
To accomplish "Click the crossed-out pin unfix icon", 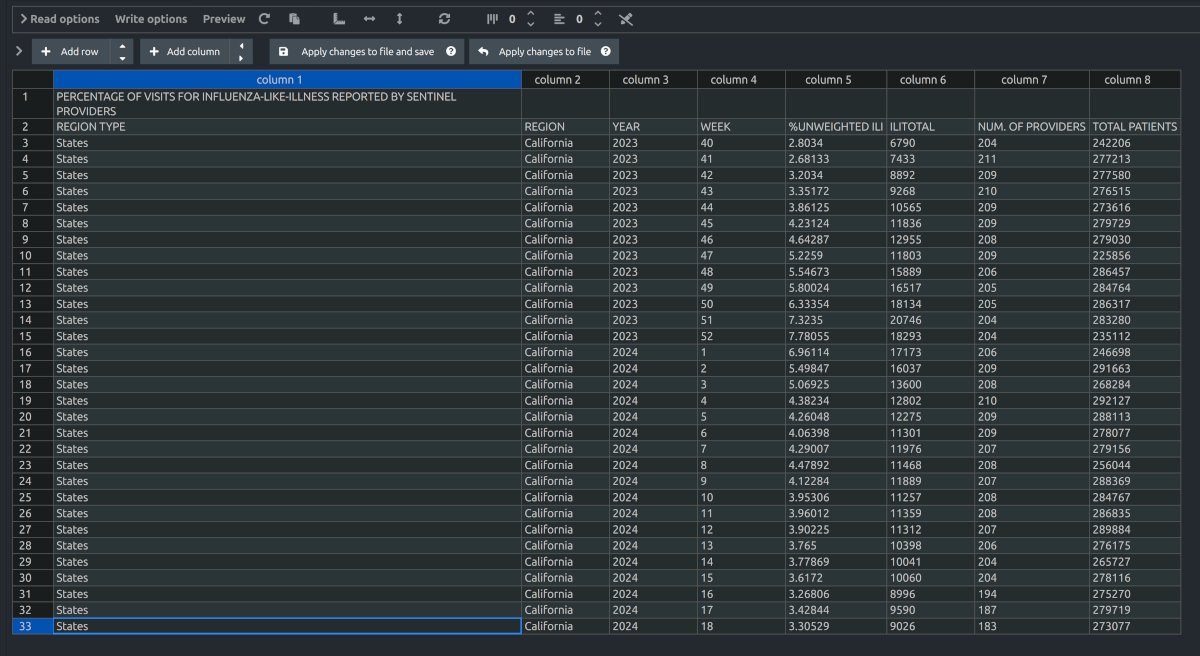I will [x=626, y=19].
